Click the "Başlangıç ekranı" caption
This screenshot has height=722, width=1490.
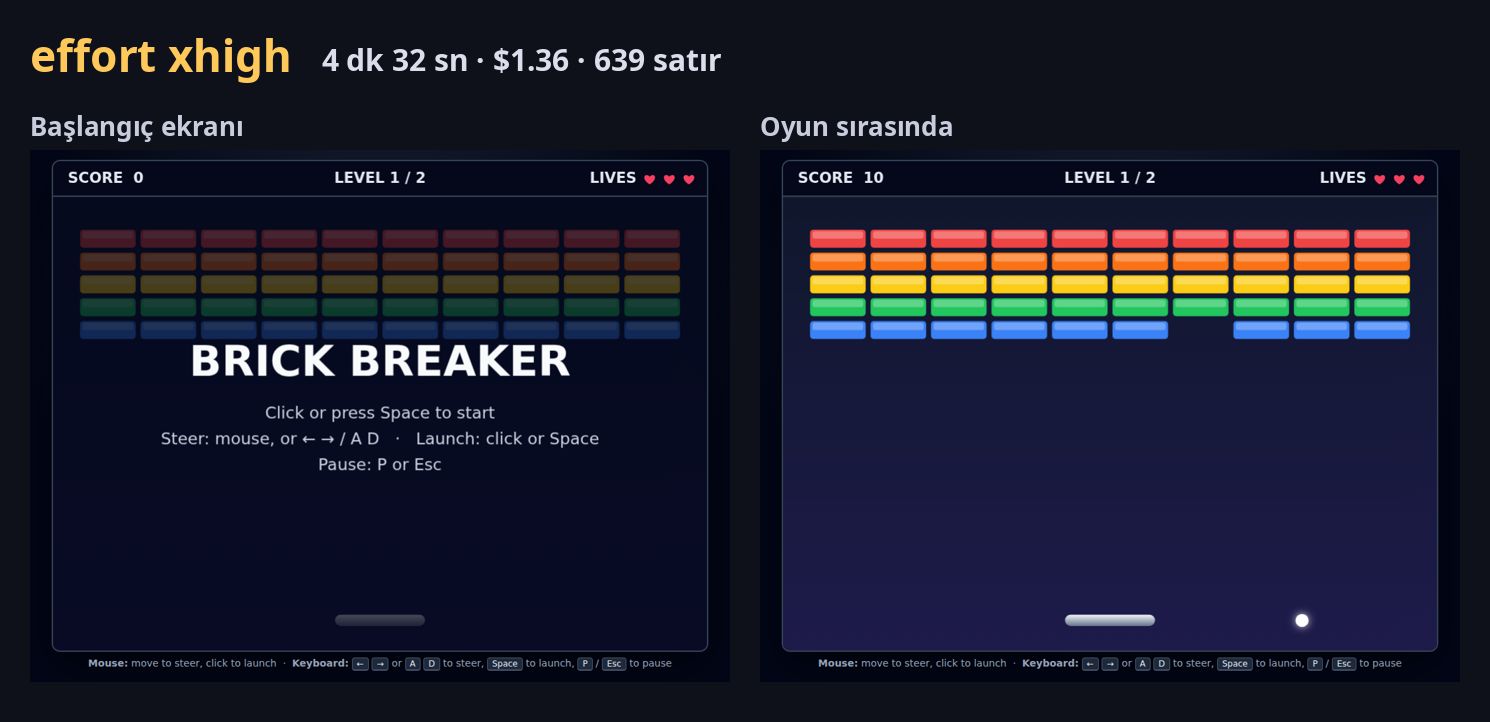pyautogui.click(x=137, y=127)
